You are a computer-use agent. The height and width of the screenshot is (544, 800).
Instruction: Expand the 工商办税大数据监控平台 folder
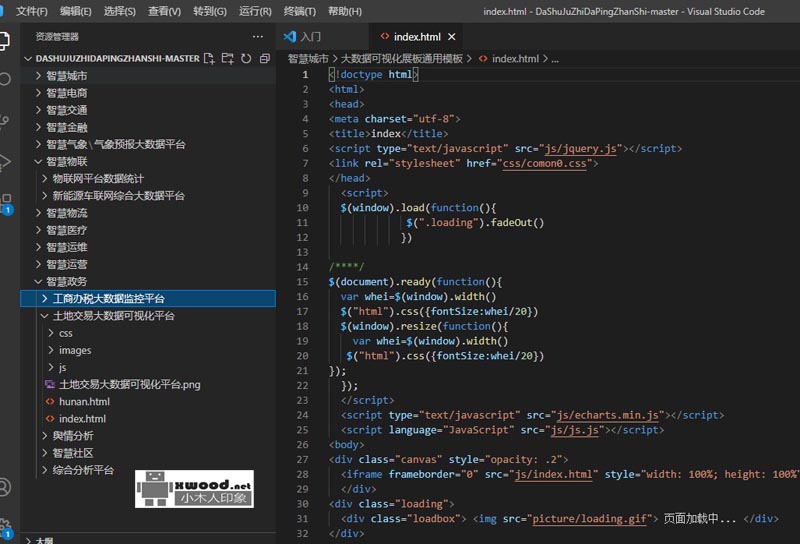[x=148, y=299]
